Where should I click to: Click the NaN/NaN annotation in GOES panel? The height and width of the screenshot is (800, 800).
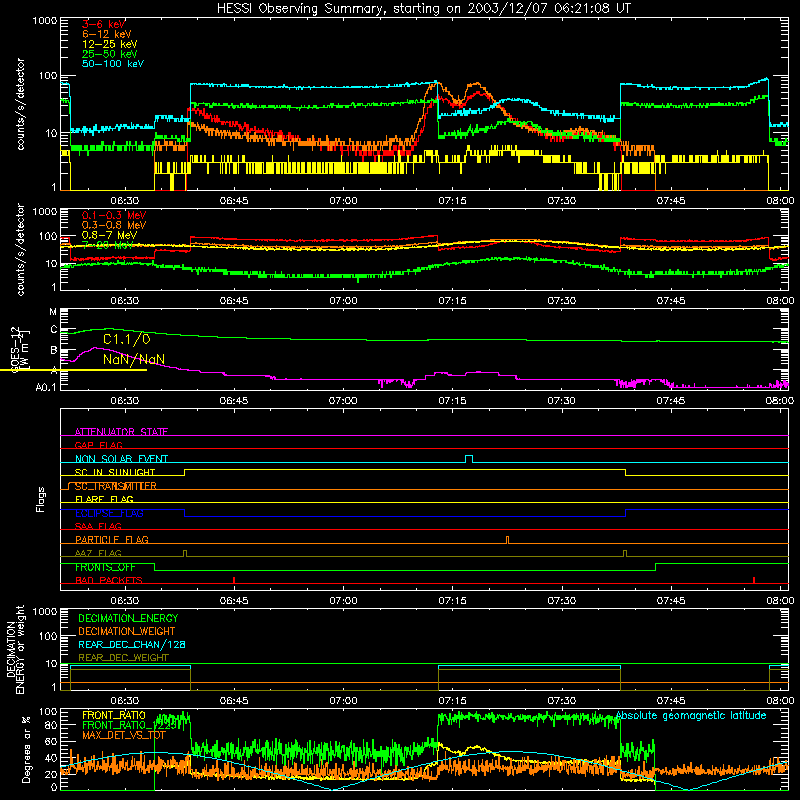(x=134, y=359)
